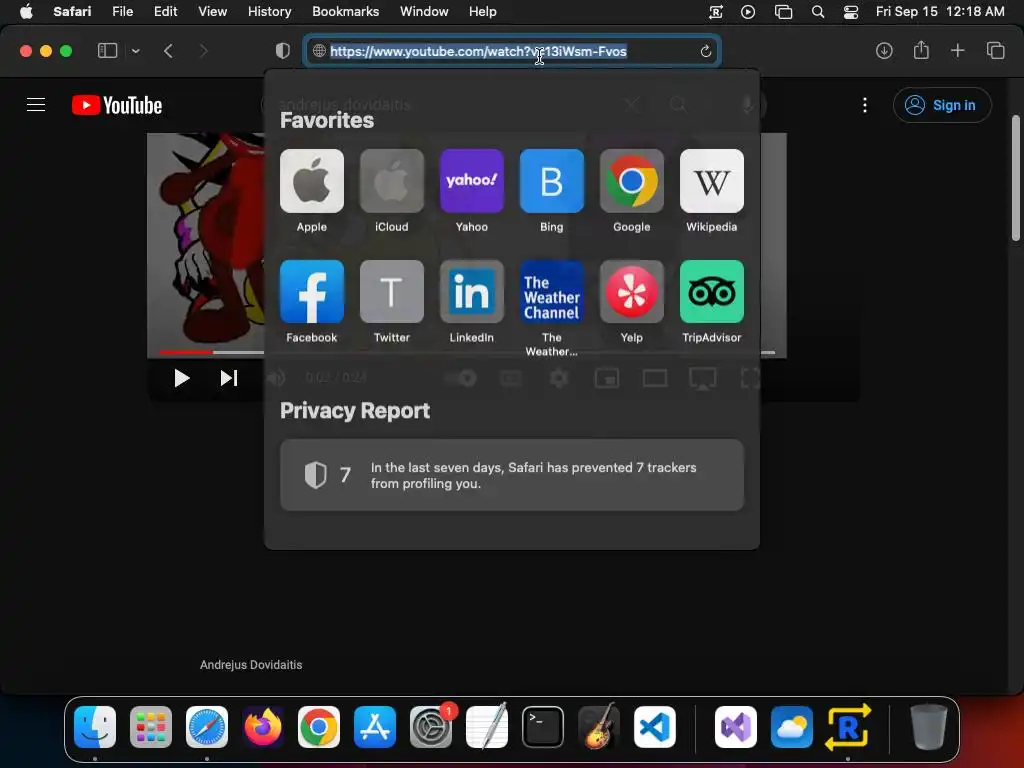Open the Apple favorite
1024x768 pixels.
tap(312, 181)
